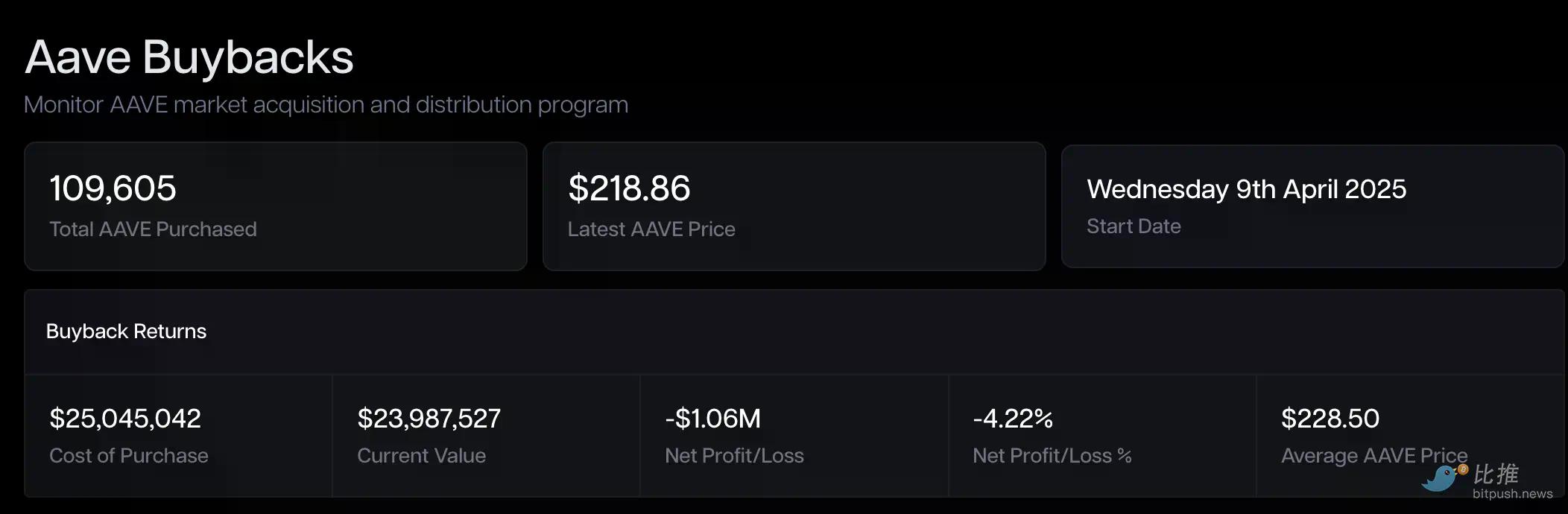Click the Start Date label
Screen dimensions: 1568x514
click(x=1134, y=226)
